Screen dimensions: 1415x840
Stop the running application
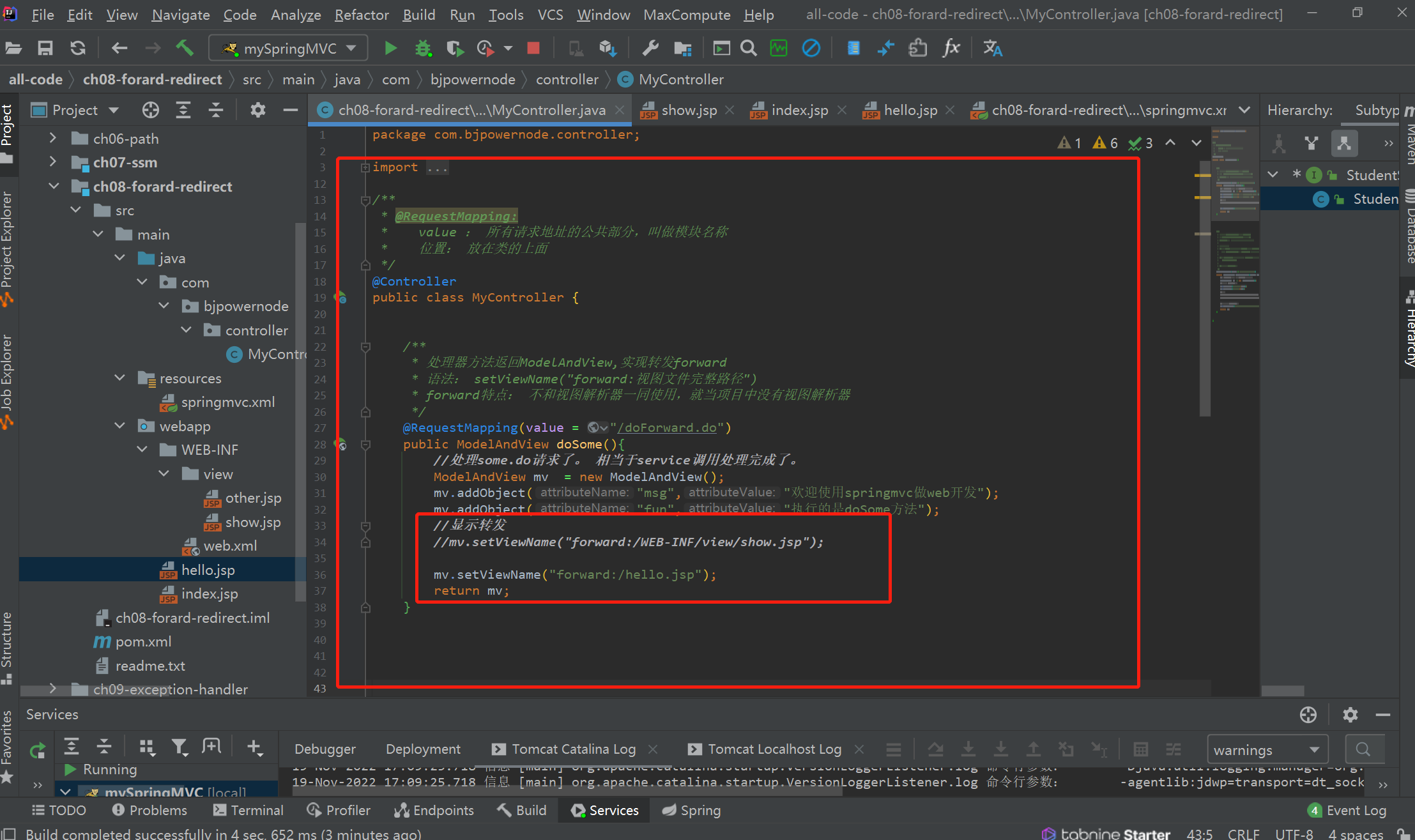point(533,48)
